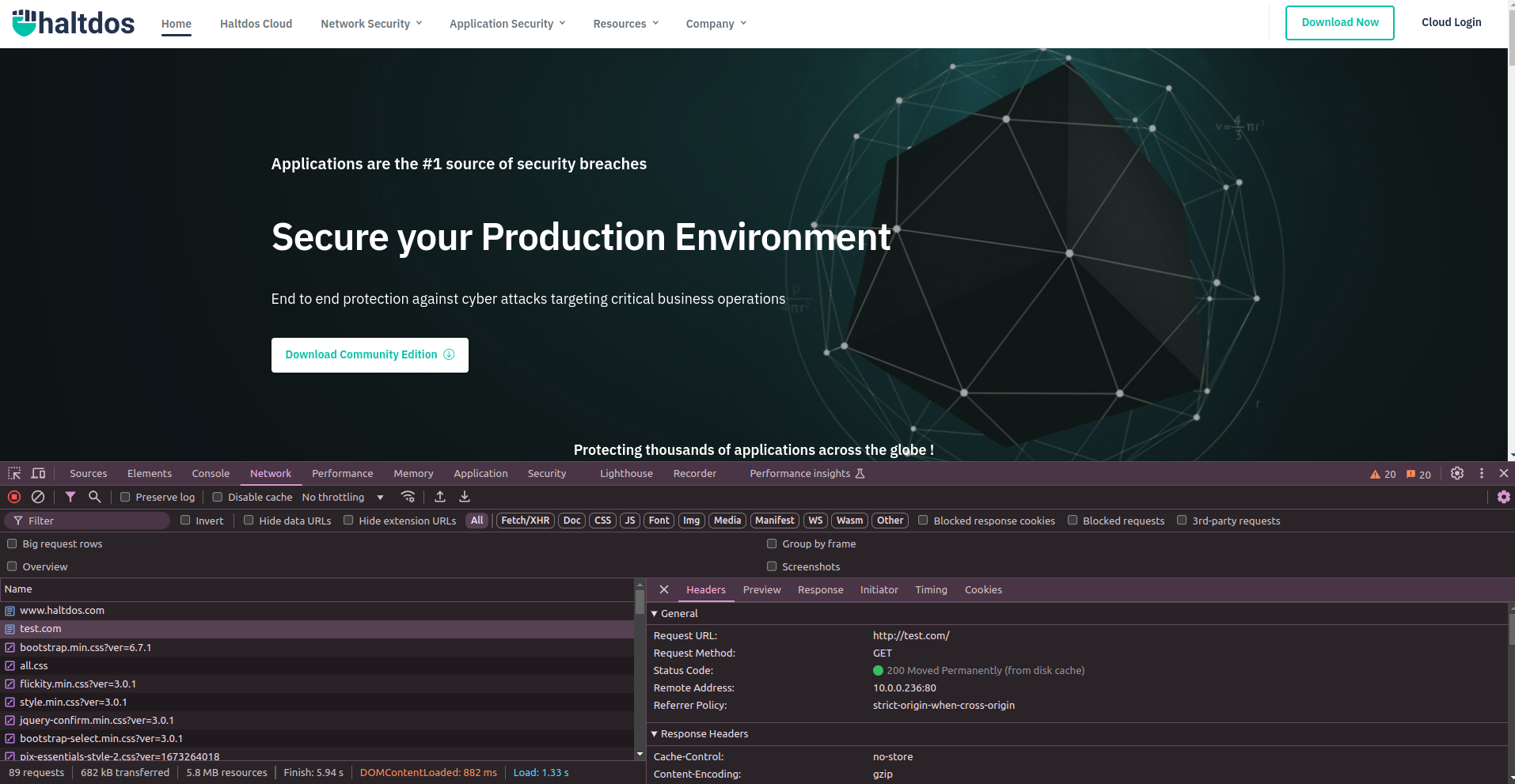
Task: Check Hide data URLs
Action: 249,520
